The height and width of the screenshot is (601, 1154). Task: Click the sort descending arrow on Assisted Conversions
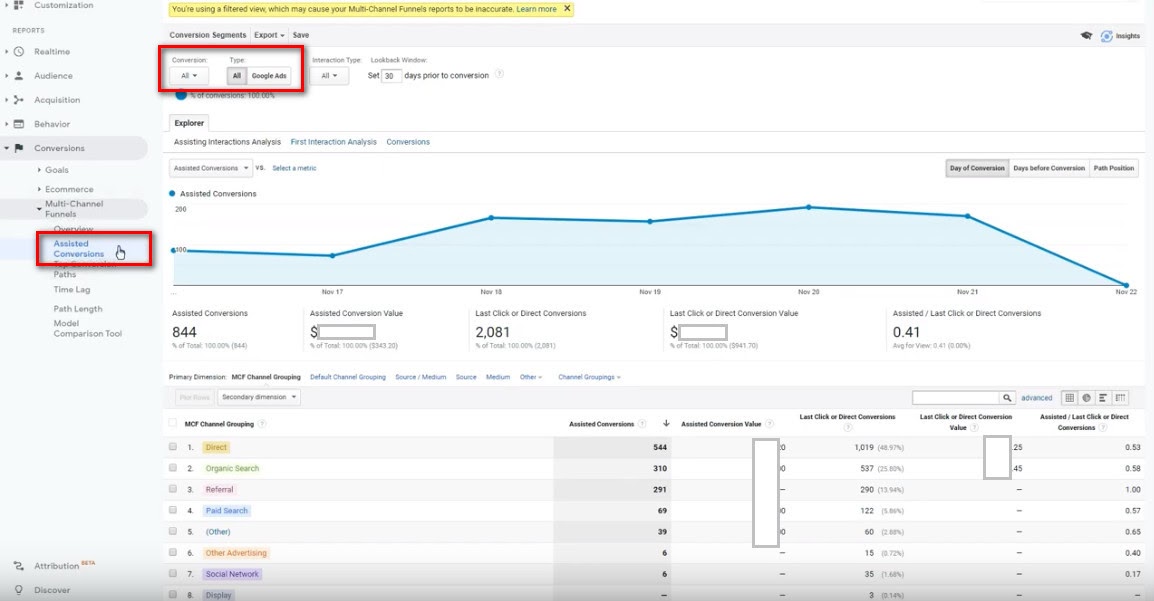point(666,424)
